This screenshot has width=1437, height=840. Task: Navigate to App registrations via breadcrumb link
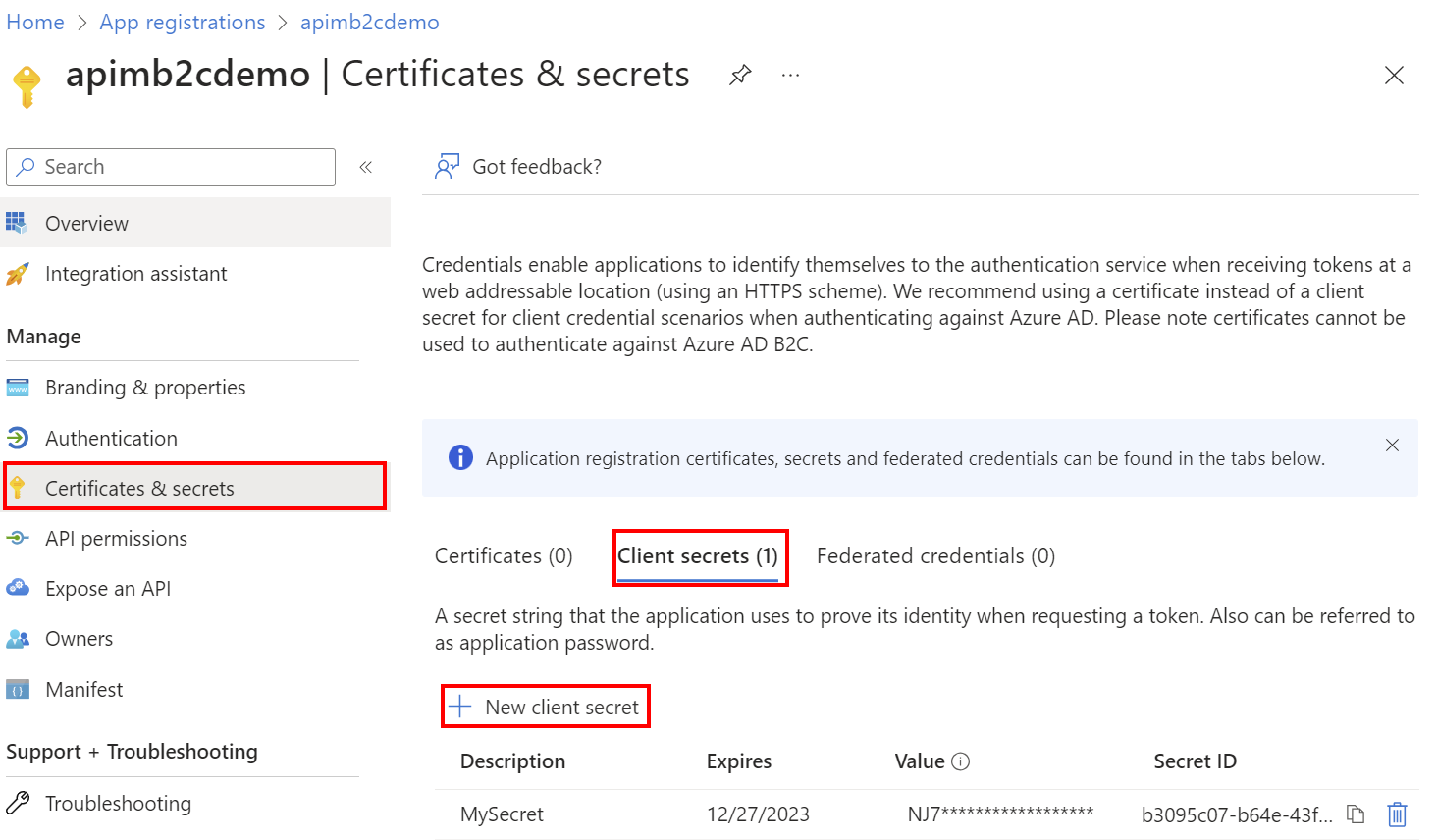183,22
